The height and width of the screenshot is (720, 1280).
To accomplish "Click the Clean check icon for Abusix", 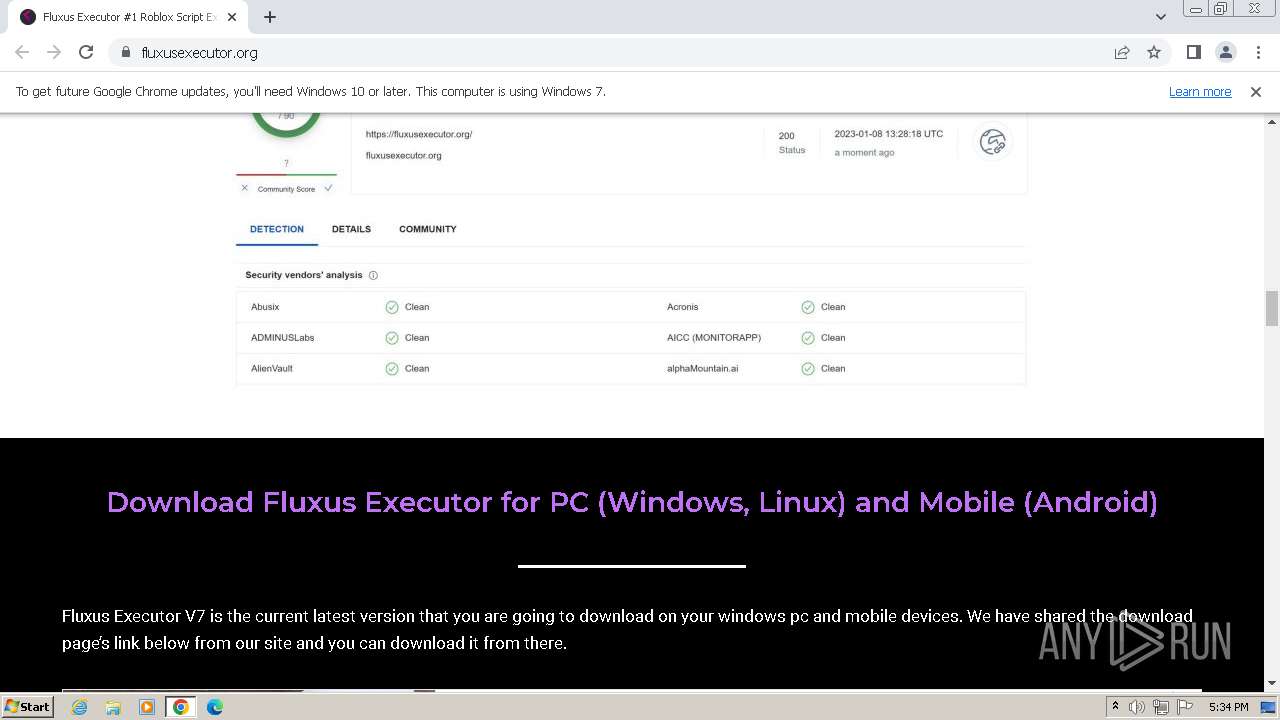I will pyautogui.click(x=392, y=307).
